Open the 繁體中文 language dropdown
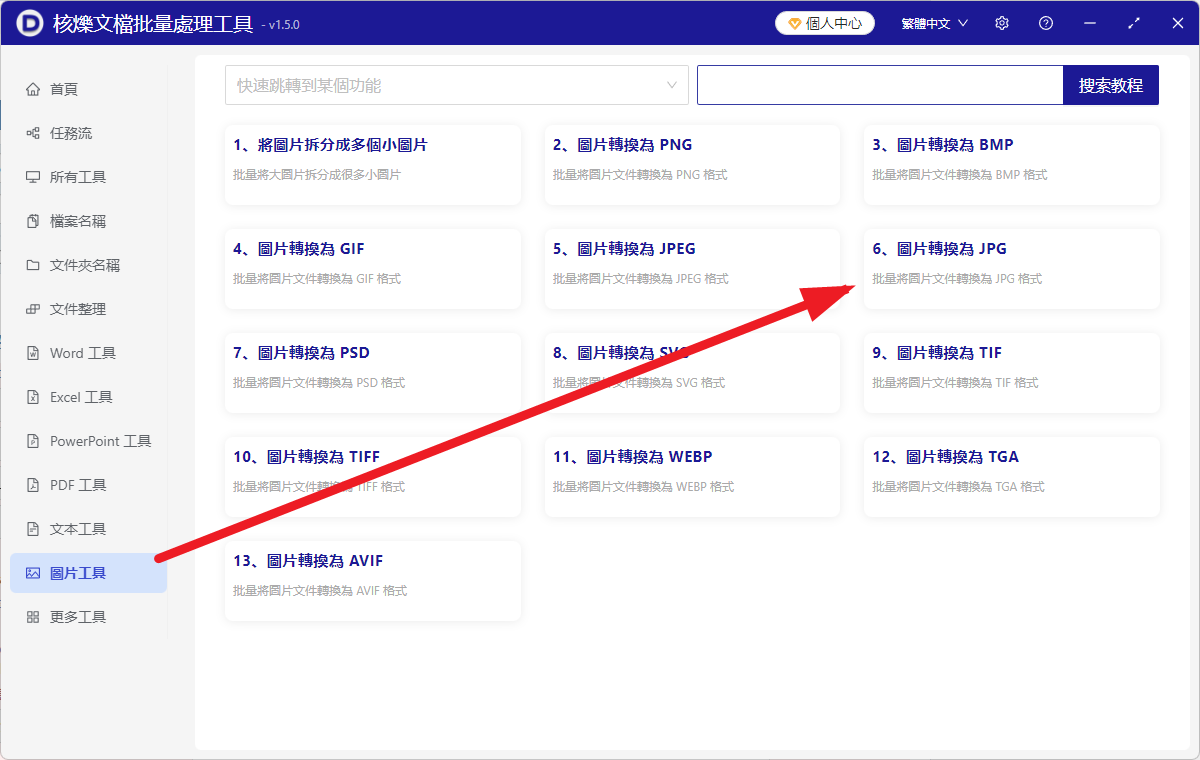This screenshot has height=760, width=1200. (x=932, y=22)
